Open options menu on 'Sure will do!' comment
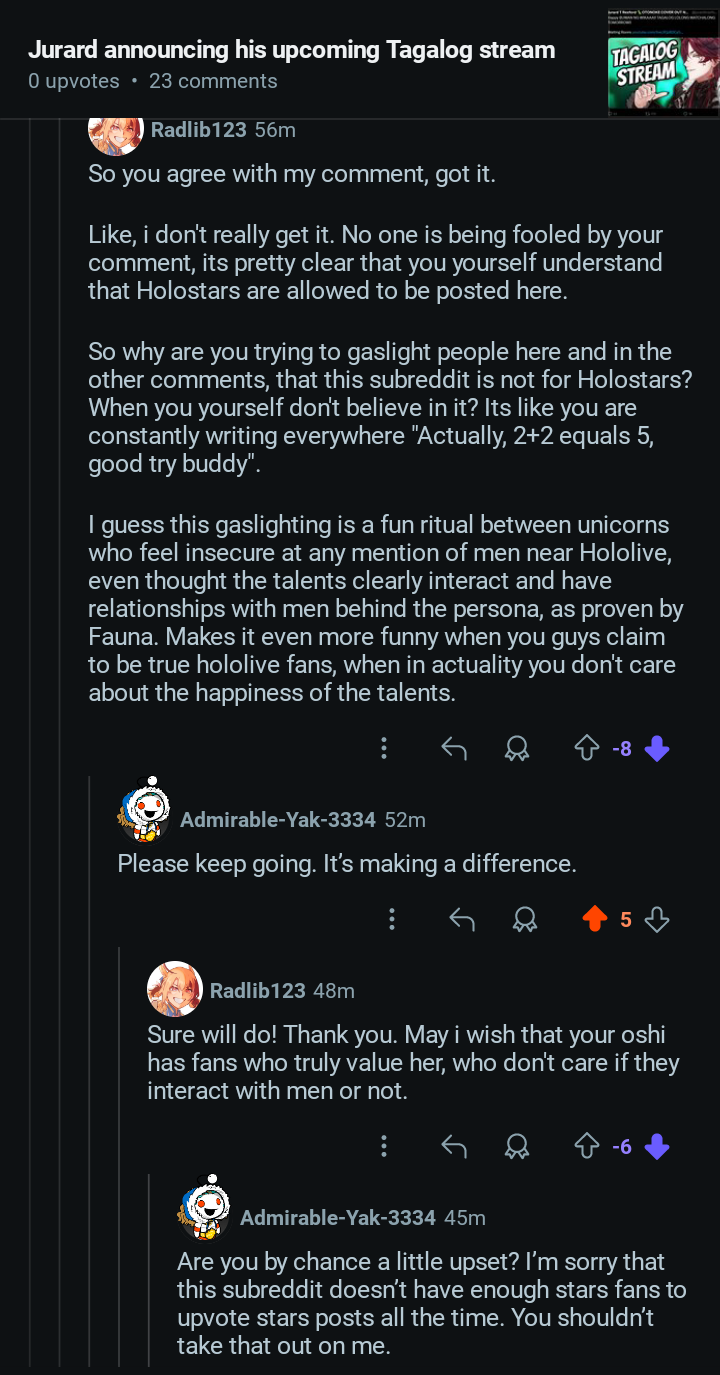 (384, 1146)
